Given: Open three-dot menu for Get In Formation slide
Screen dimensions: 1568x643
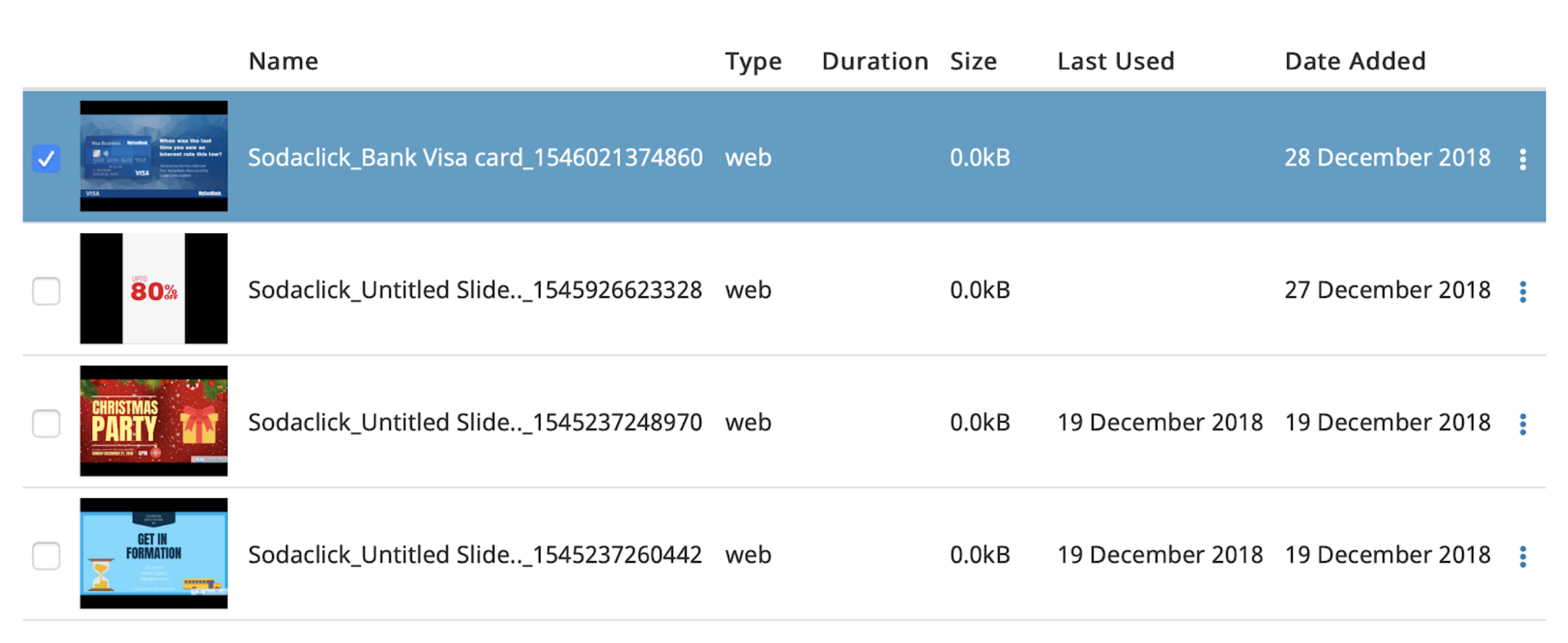Looking at the screenshot, I should coord(1523,556).
